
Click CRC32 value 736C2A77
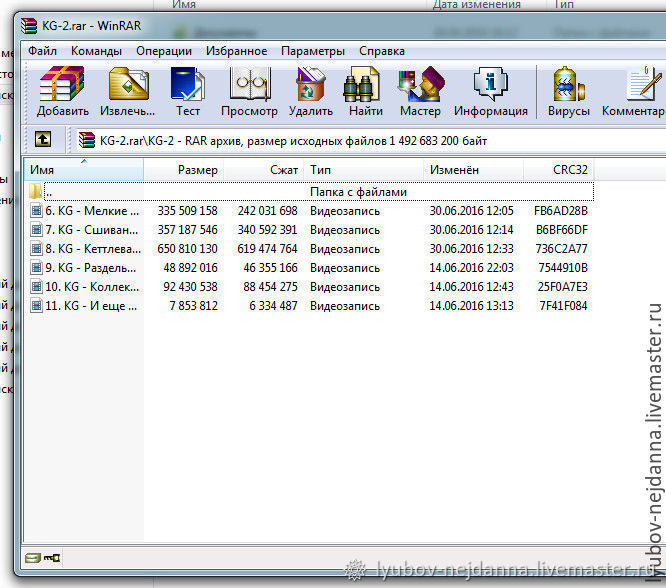point(562,249)
